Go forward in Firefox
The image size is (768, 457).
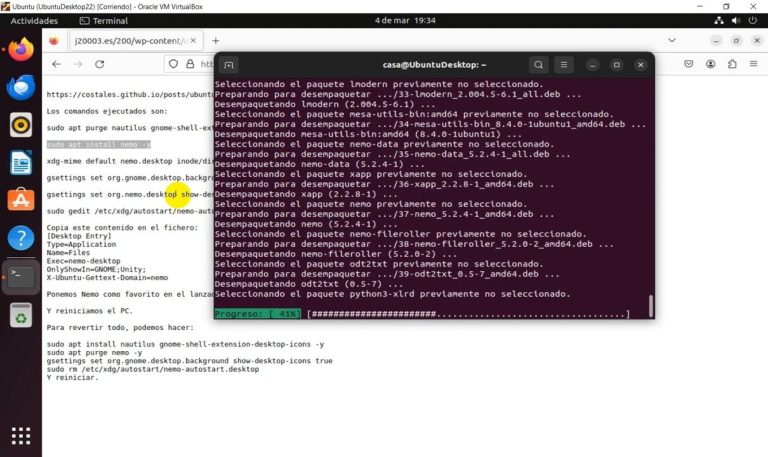[78, 64]
